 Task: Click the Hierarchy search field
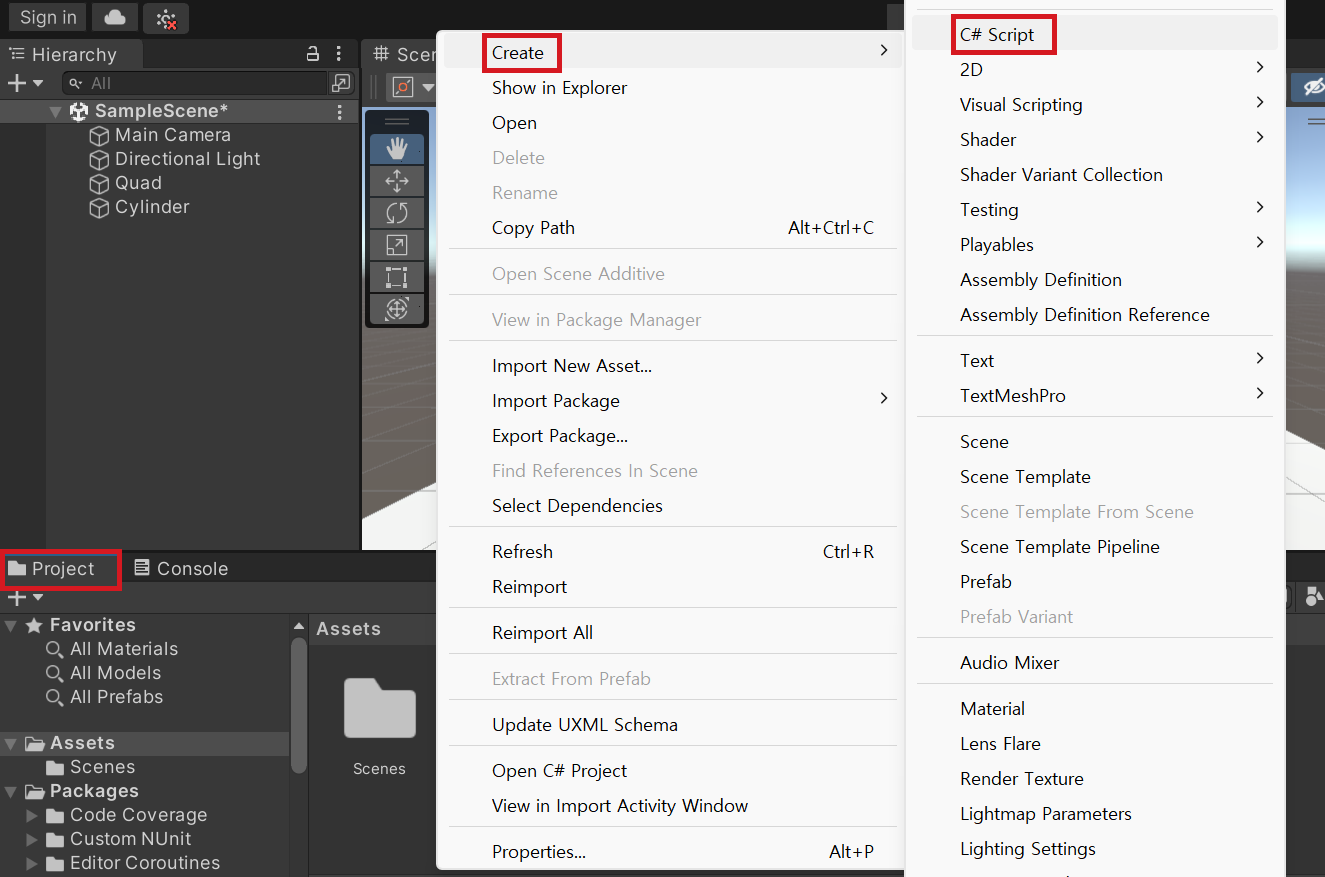pyautogui.click(x=195, y=83)
